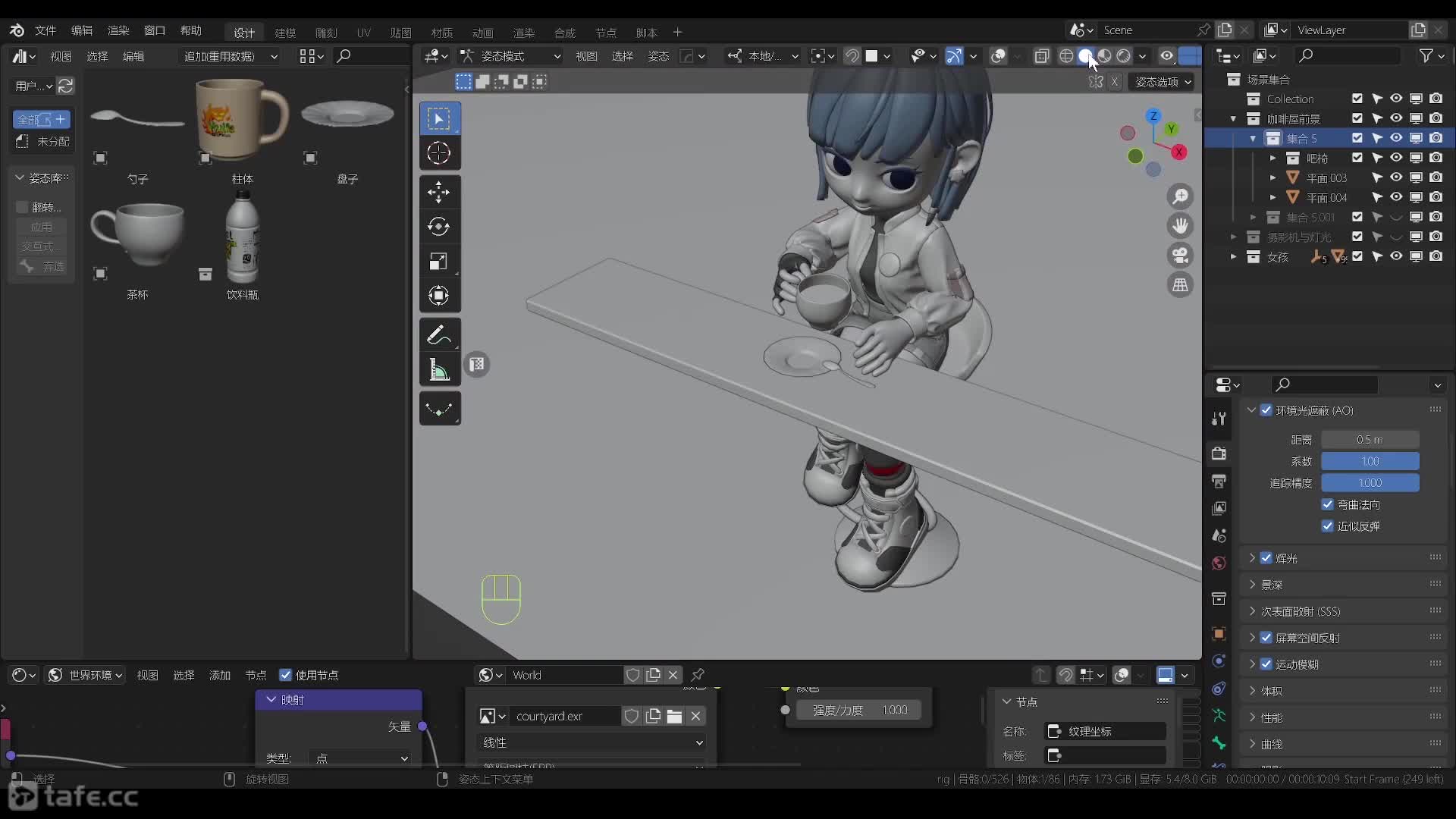The height and width of the screenshot is (819, 1456).
Task: Toggle X-ray display button
Action: tap(1042, 56)
